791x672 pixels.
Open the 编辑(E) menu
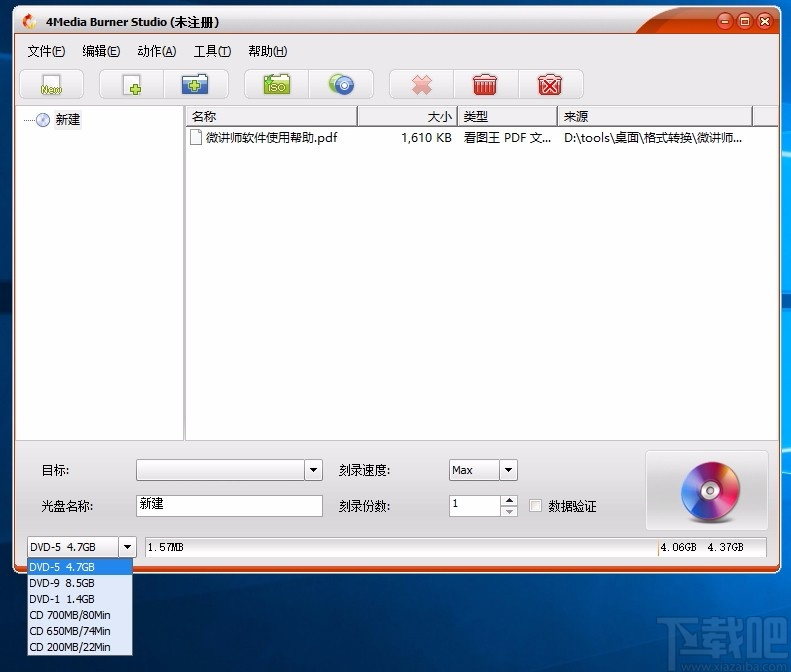pyautogui.click(x=101, y=51)
